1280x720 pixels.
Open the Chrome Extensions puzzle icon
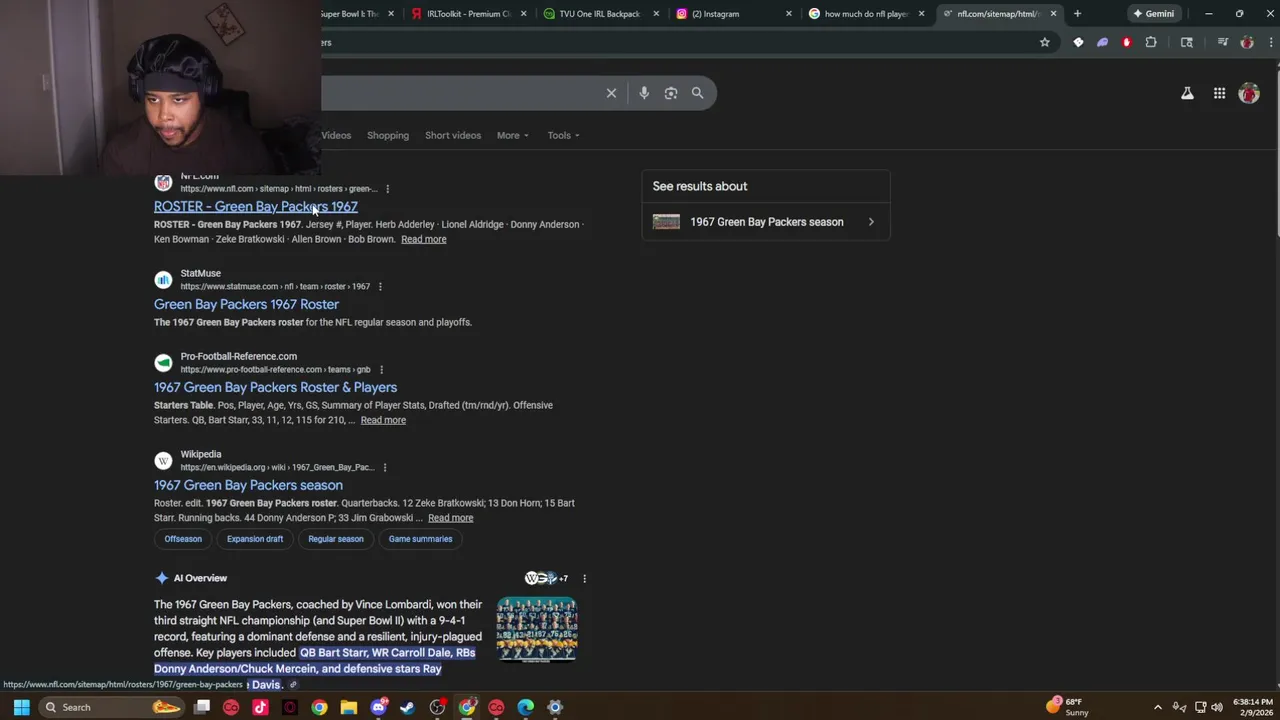(x=1151, y=42)
